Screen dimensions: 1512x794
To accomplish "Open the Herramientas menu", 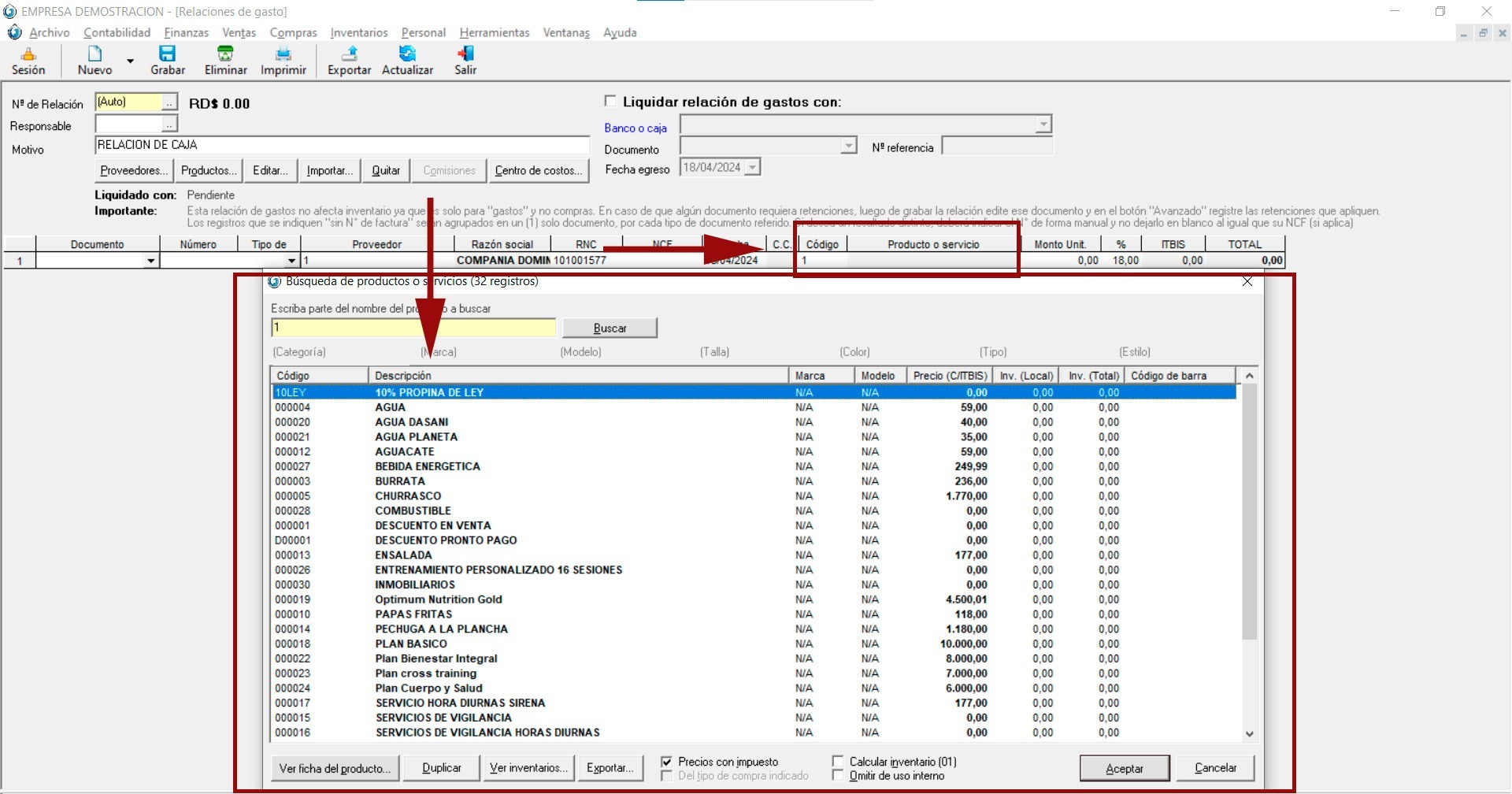I will tap(494, 32).
